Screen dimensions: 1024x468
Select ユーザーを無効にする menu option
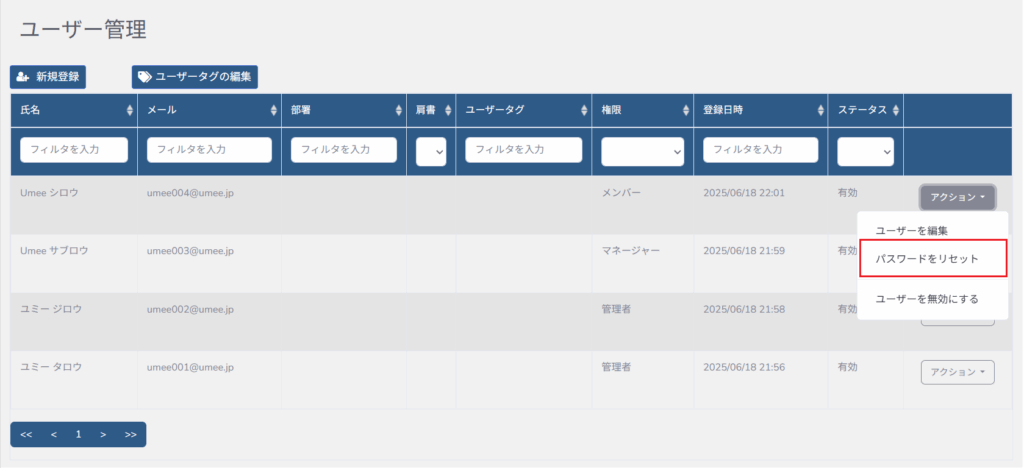coord(927,299)
